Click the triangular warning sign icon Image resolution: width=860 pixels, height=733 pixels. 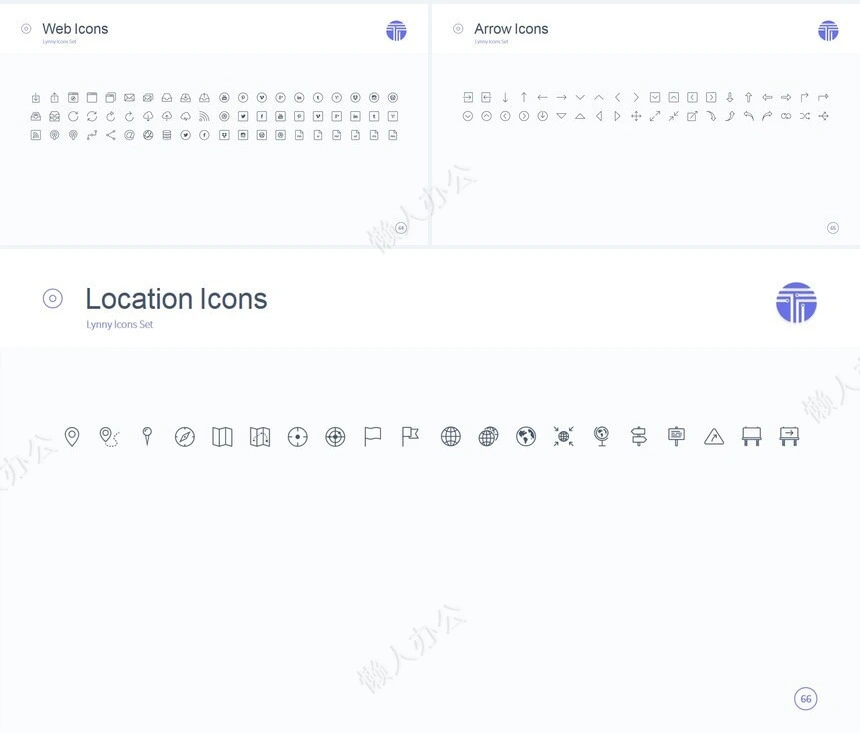click(x=714, y=437)
